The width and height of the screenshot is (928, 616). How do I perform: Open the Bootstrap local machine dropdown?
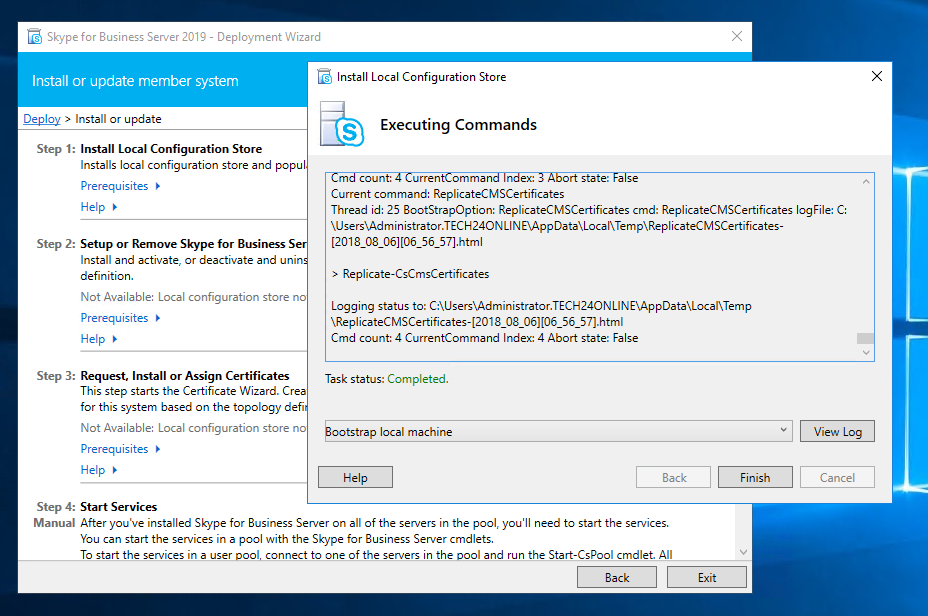click(783, 432)
